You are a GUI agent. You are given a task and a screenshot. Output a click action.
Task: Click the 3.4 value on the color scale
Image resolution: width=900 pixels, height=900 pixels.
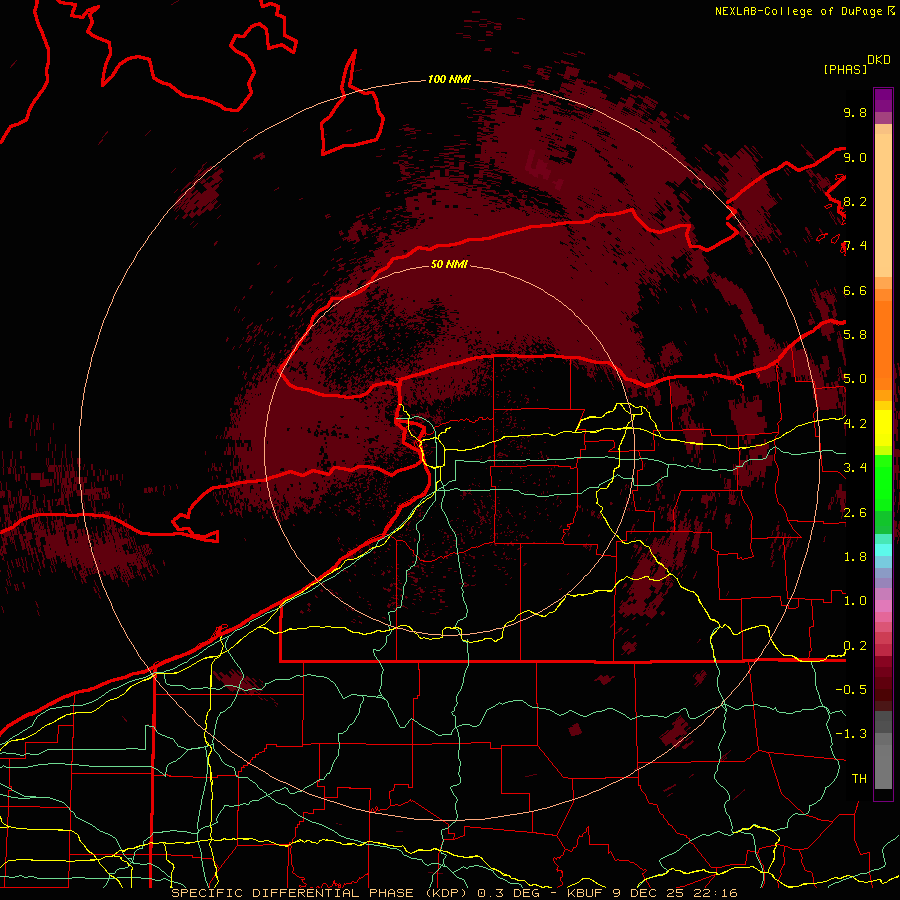855,468
